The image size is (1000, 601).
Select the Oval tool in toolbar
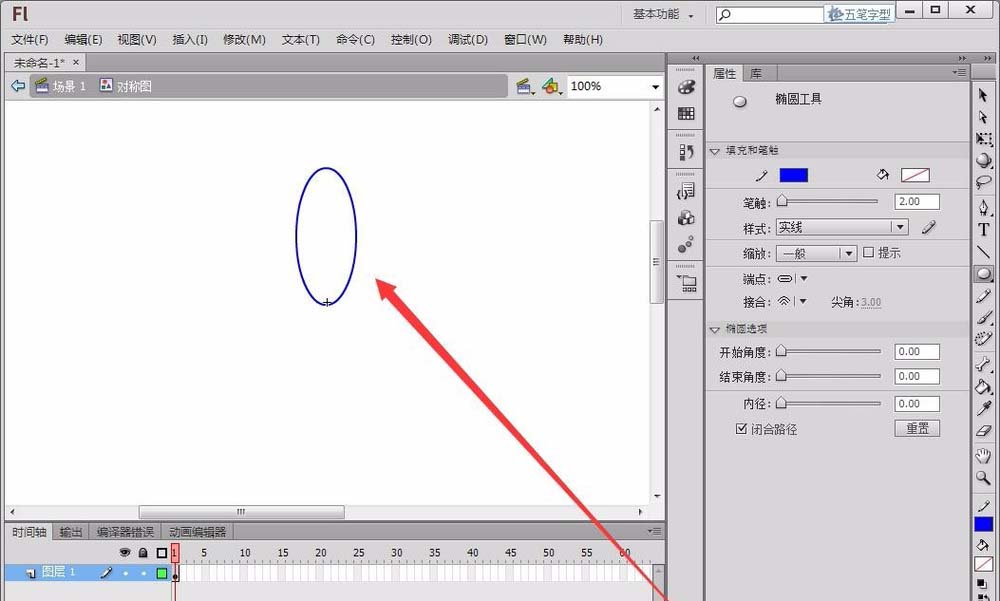pyautogui.click(x=983, y=274)
